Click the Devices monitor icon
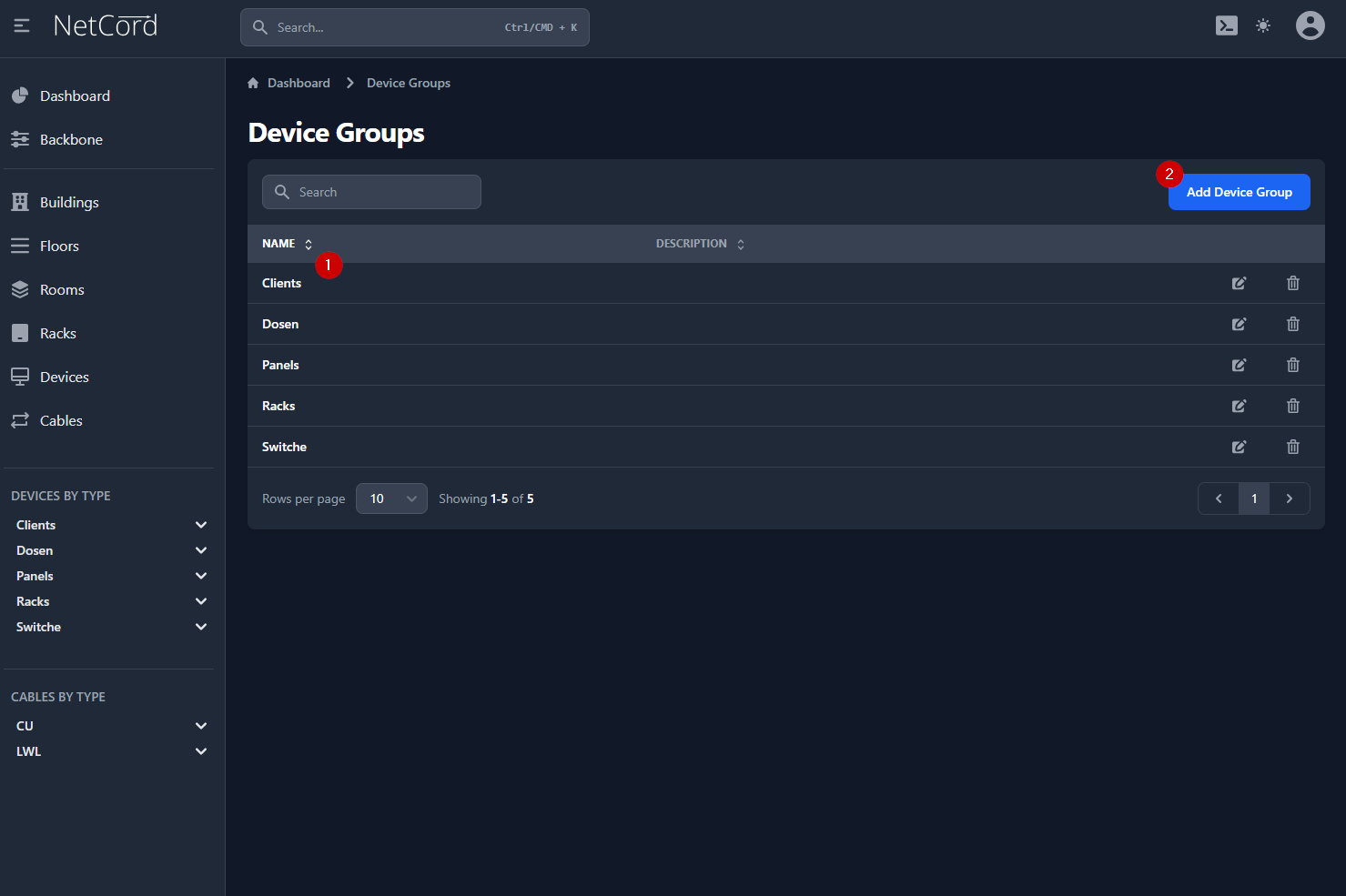The image size is (1346, 896). tap(20, 377)
